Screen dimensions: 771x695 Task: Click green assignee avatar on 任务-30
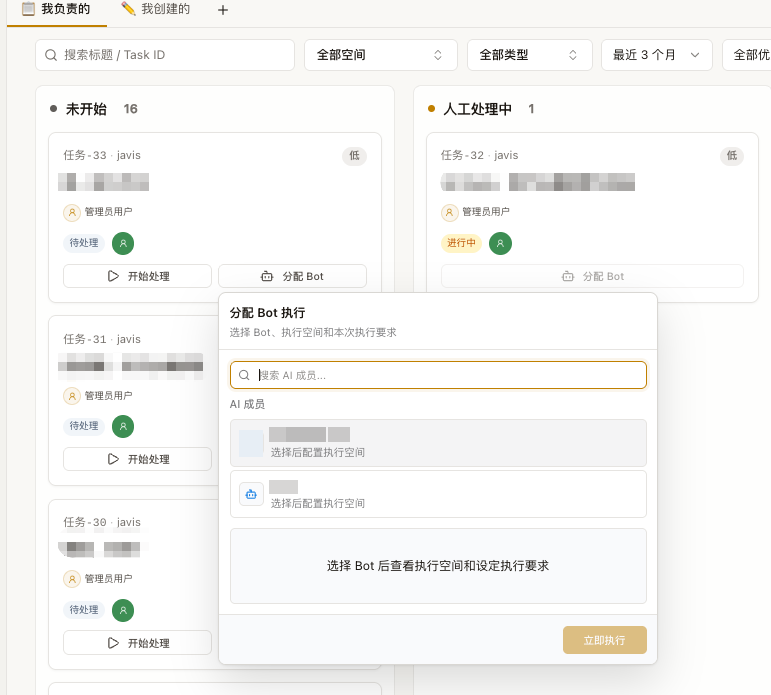tap(123, 610)
